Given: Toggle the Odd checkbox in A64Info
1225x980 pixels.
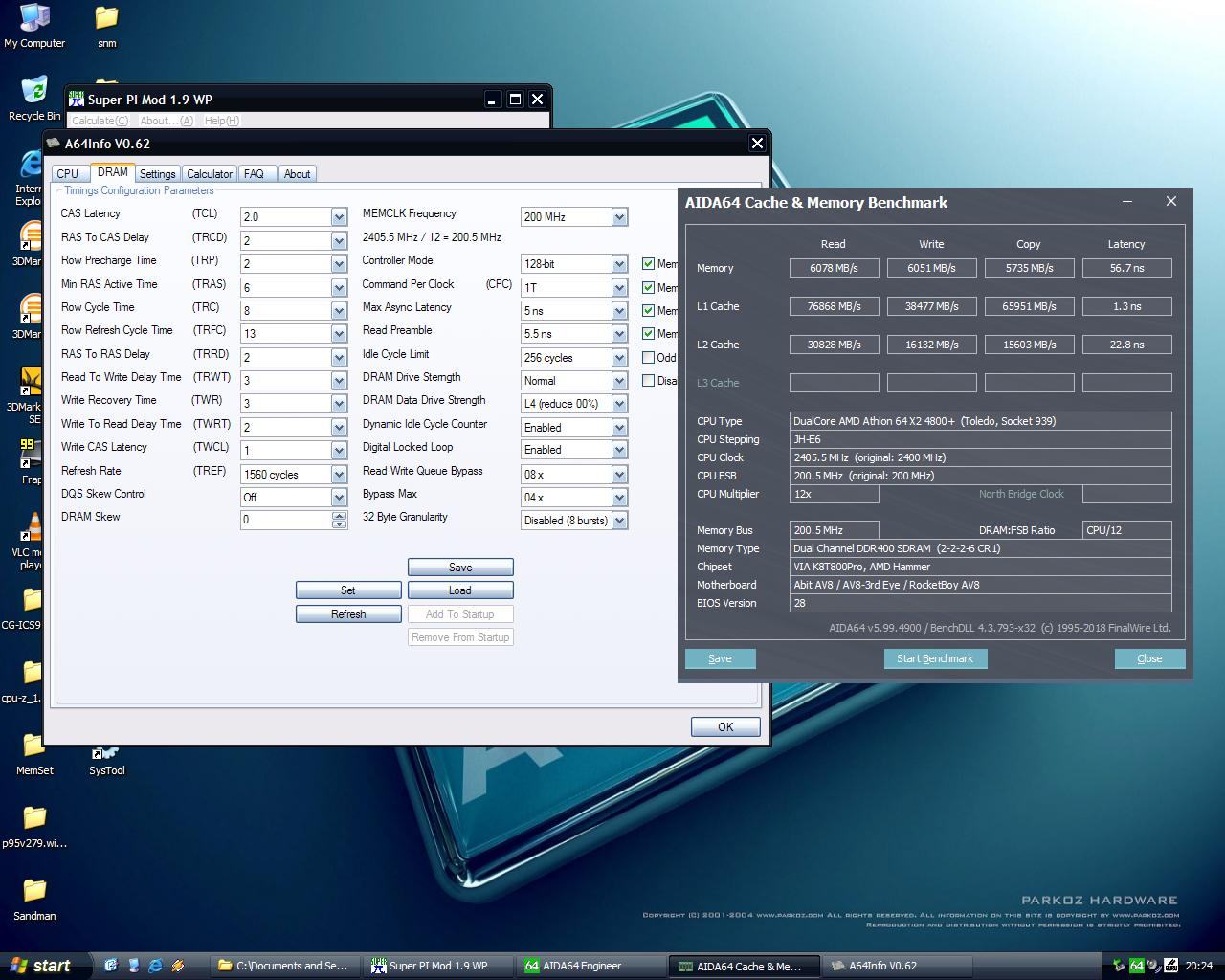Looking at the screenshot, I should tap(648, 357).
